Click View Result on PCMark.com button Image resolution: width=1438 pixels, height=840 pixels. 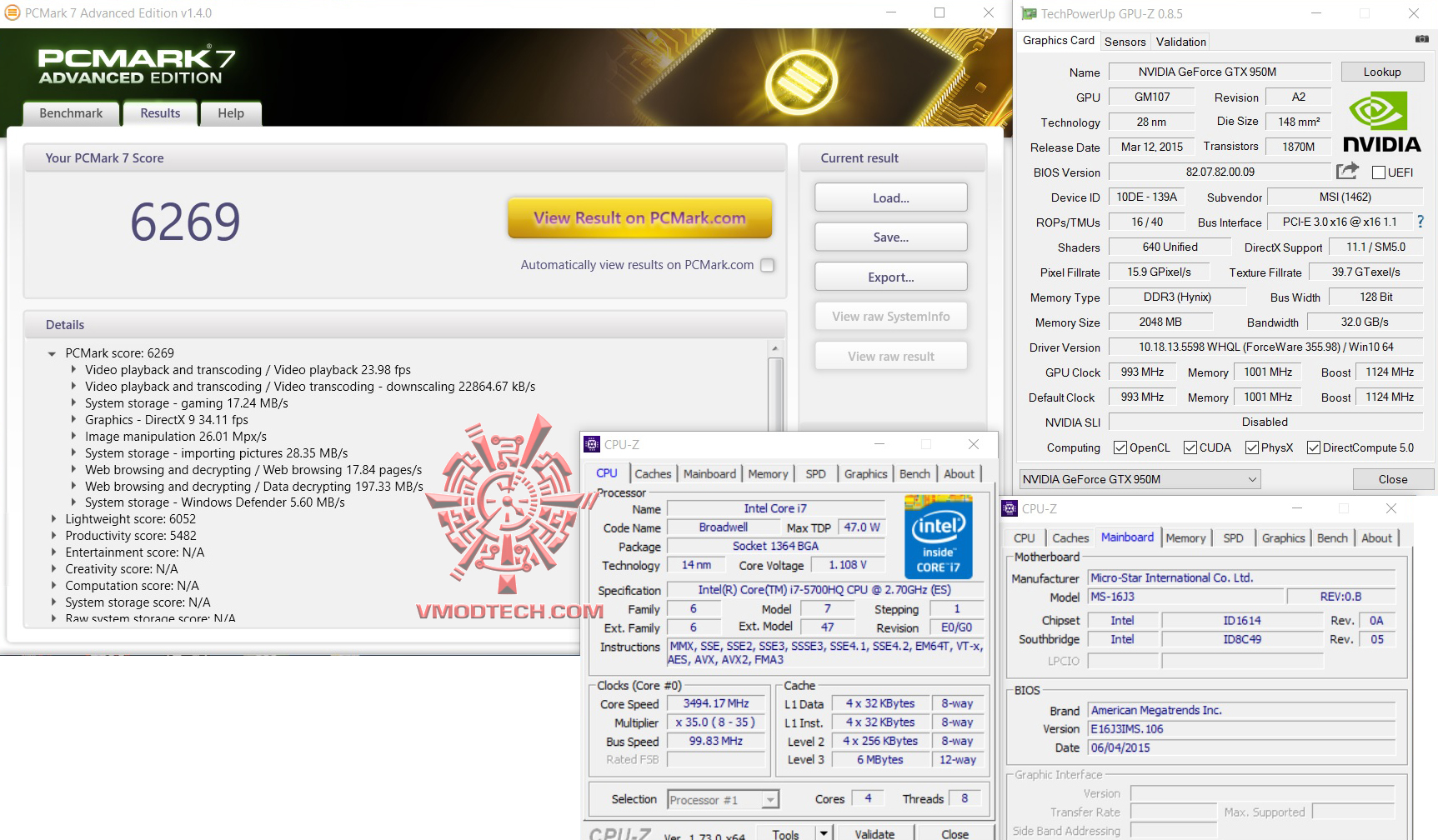click(639, 218)
